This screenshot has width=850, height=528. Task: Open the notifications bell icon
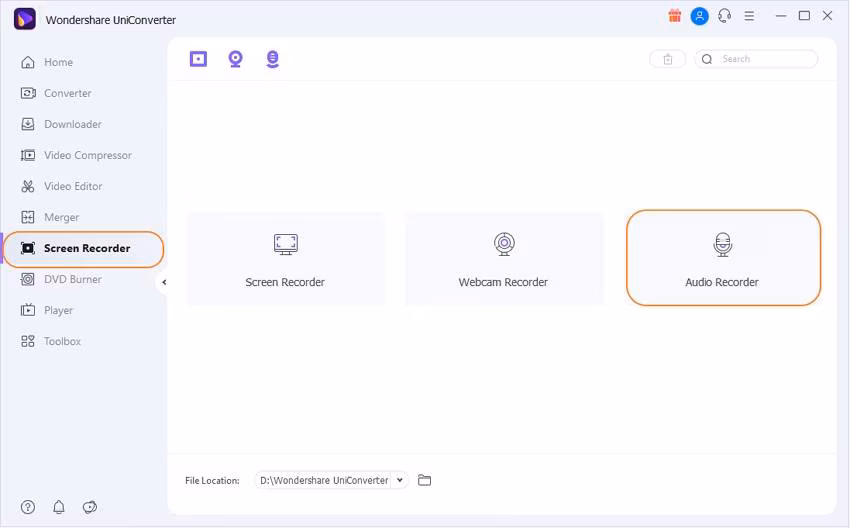click(59, 507)
